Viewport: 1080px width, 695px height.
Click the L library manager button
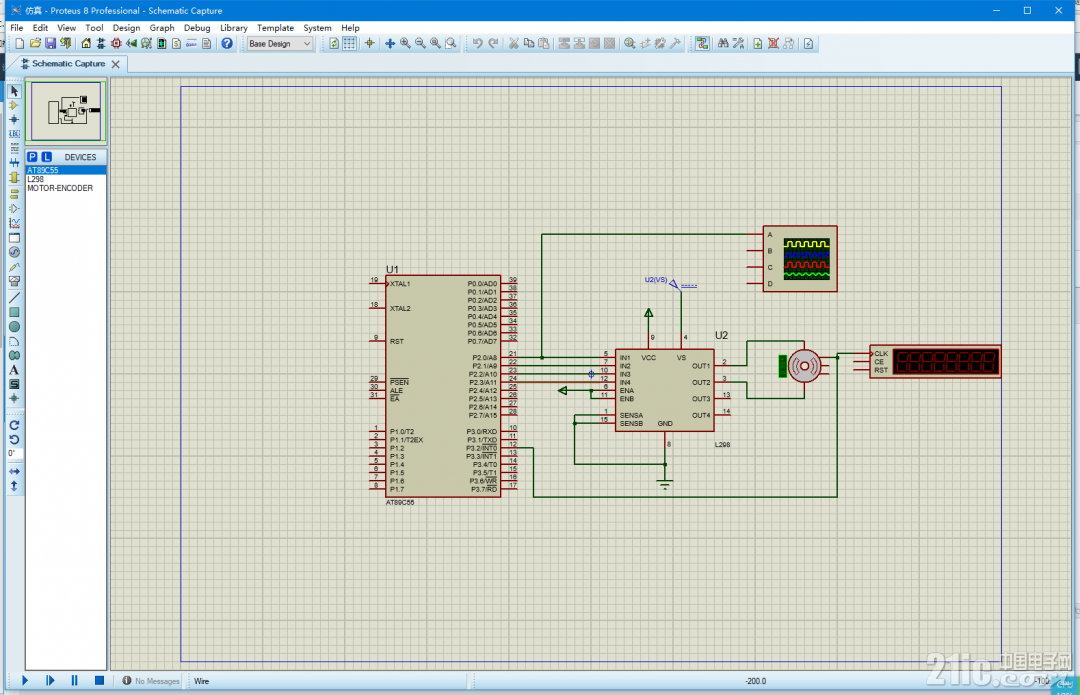(x=47, y=157)
